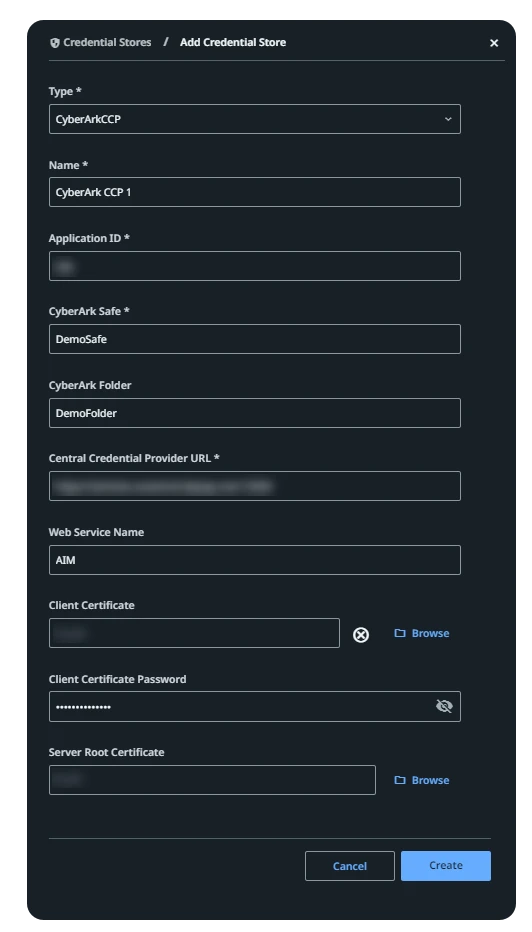Screen dimensions: 532x932
Task: Select the Add Credential Store breadcrumb
Action: tap(233, 42)
